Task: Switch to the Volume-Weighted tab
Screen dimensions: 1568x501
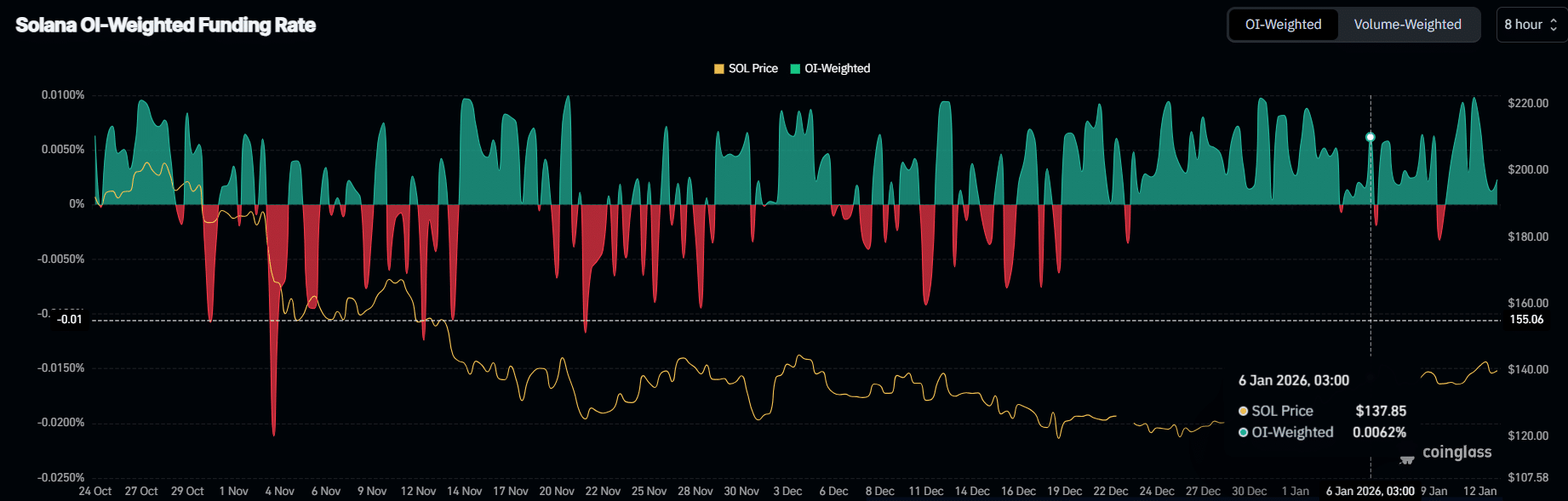Action: coord(1407,25)
